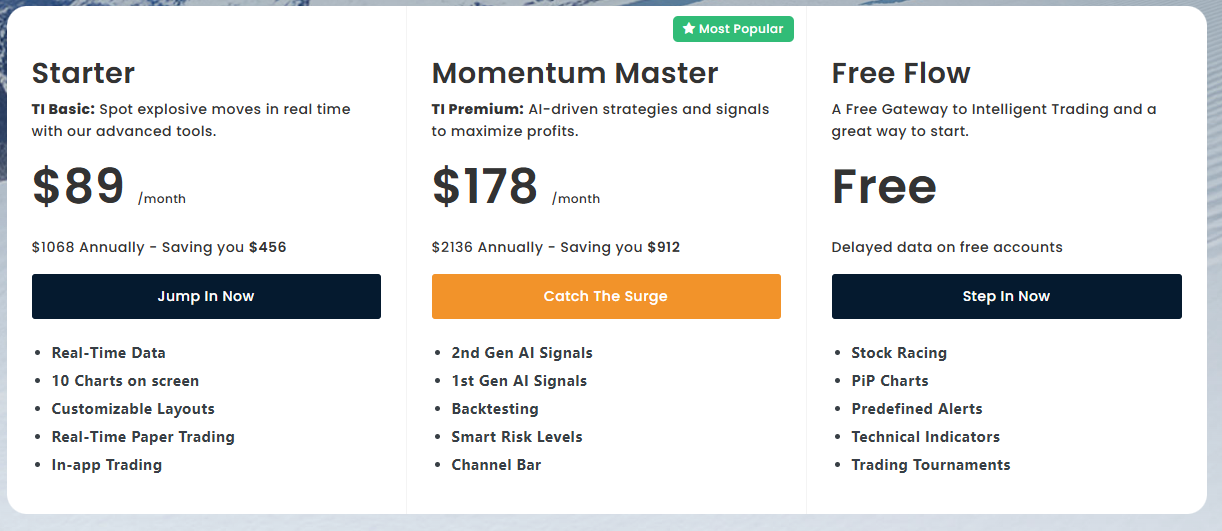Viewport: 1222px width, 531px height.
Task: Click the Free Flow plan heading
Action: click(901, 73)
